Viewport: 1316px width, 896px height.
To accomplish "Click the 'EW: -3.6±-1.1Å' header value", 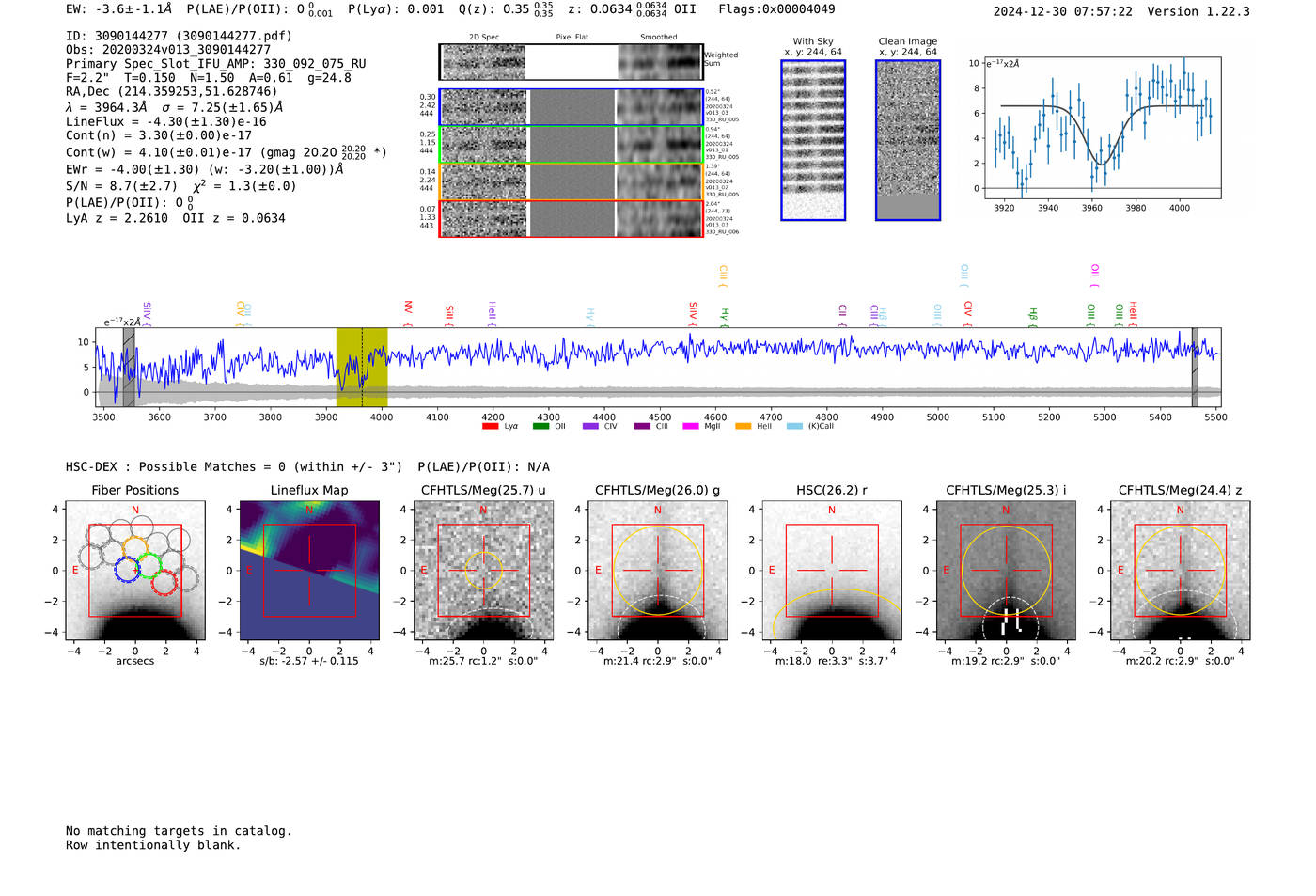I will click(x=119, y=9).
